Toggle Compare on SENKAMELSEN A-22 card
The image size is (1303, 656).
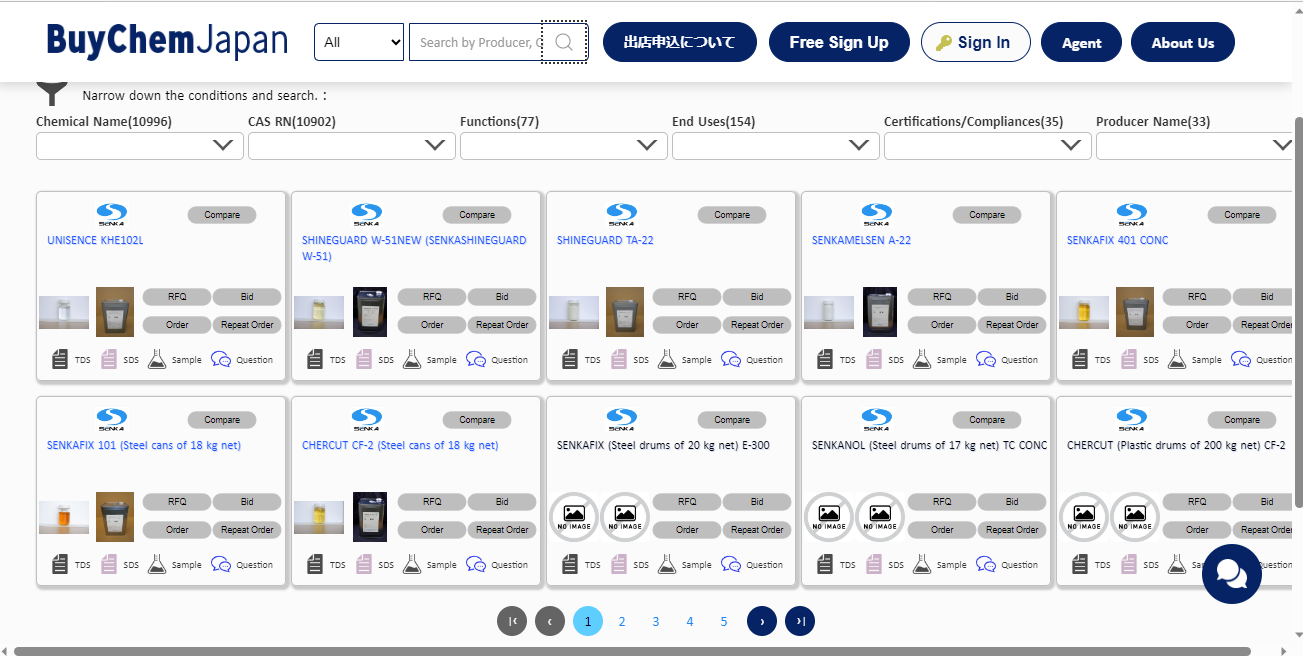[x=987, y=215]
